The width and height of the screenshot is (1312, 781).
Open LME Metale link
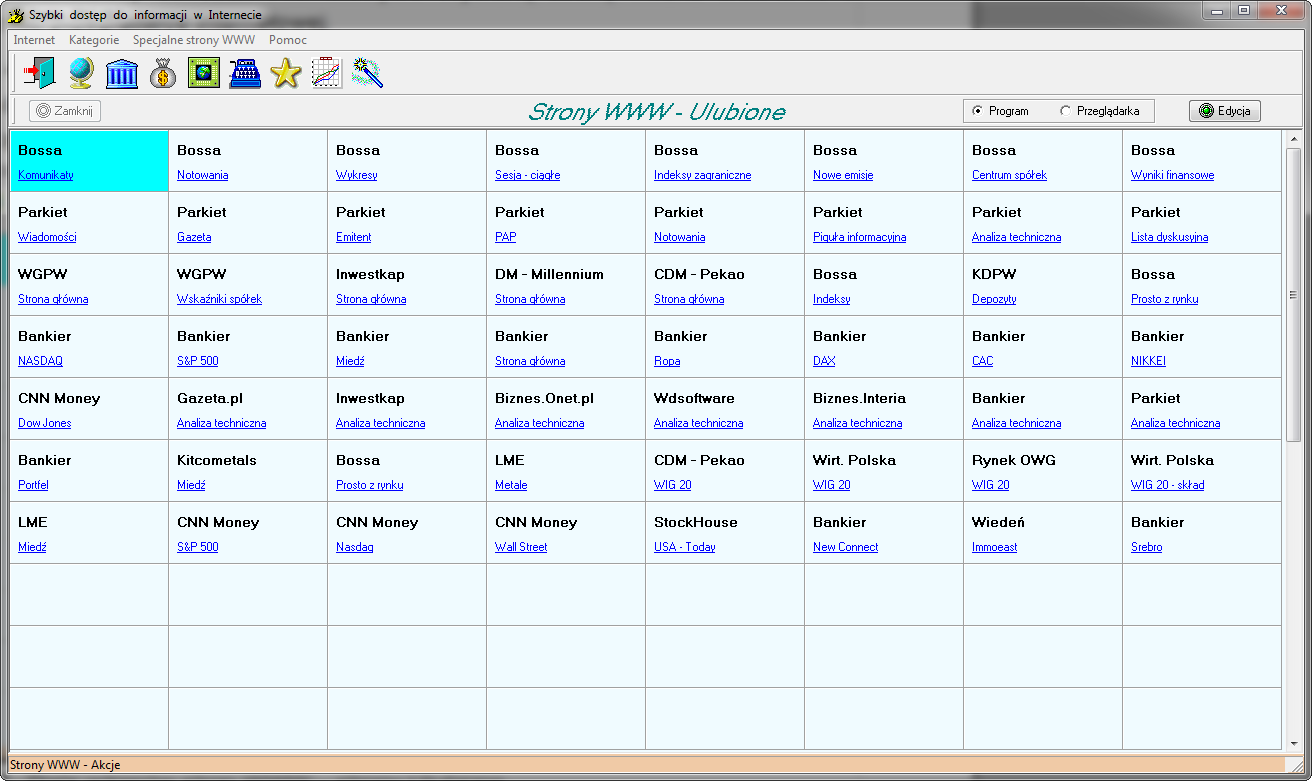pyautogui.click(x=511, y=485)
